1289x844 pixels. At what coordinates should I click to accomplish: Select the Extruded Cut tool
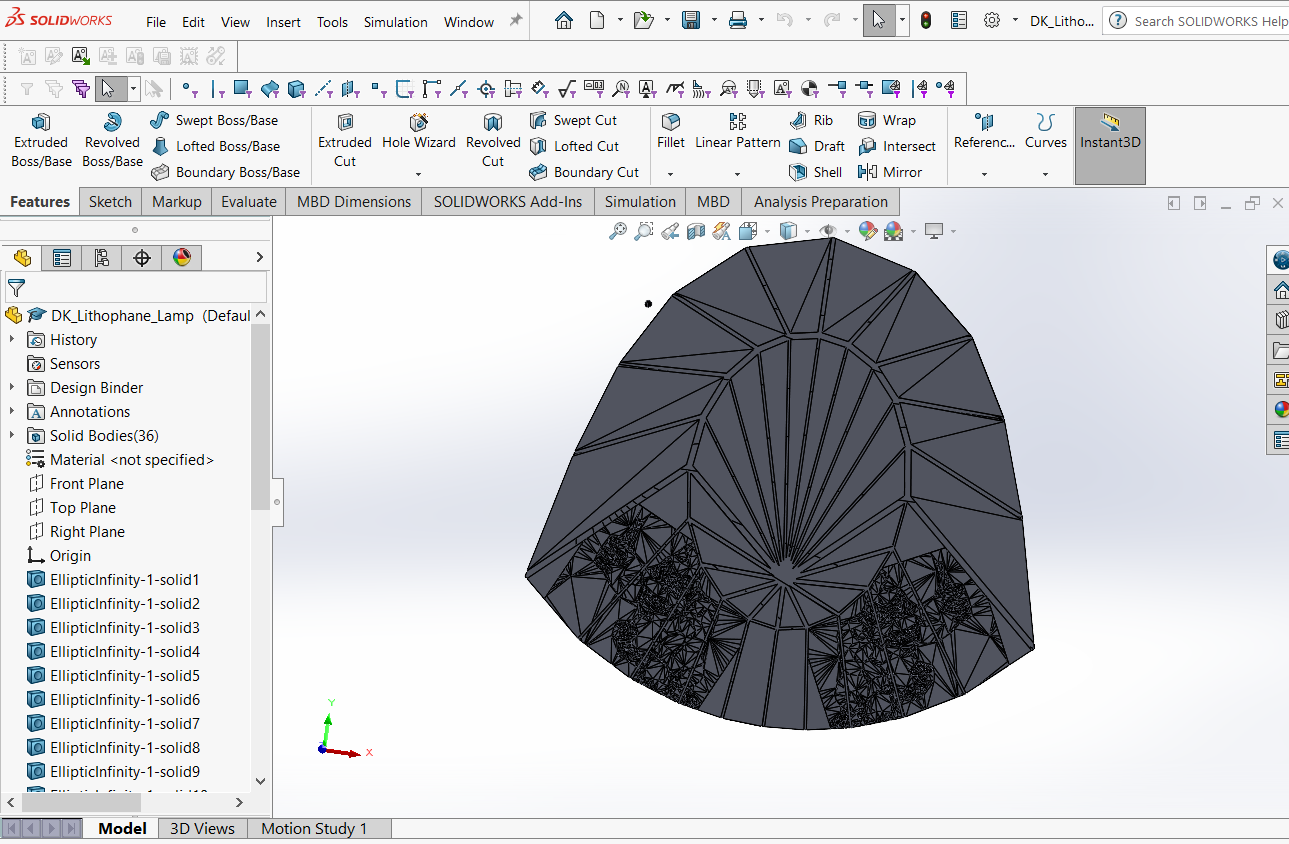click(x=345, y=140)
